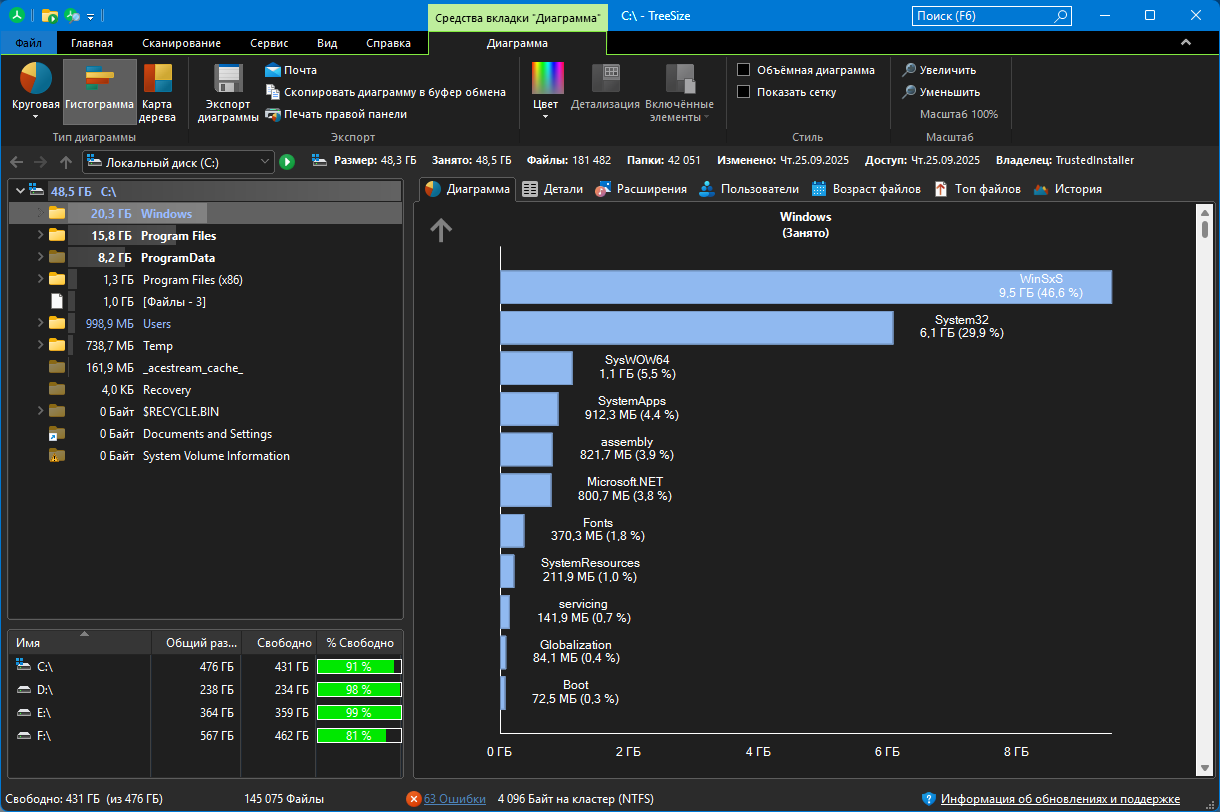This screenshot has height=812, width=1220.
Task: Switch to the Расширения tab
Action: pos(641,189)
